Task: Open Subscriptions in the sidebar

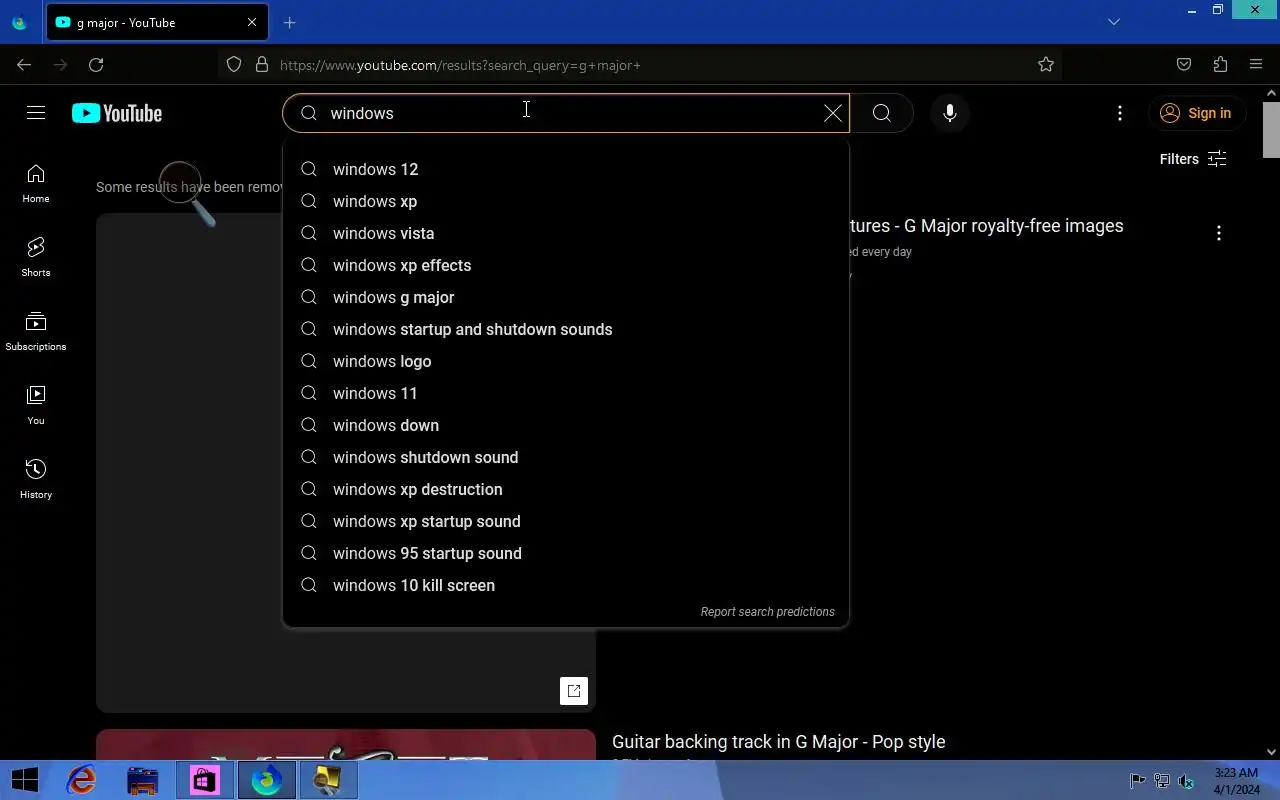Action: click(x=36, y=331)
